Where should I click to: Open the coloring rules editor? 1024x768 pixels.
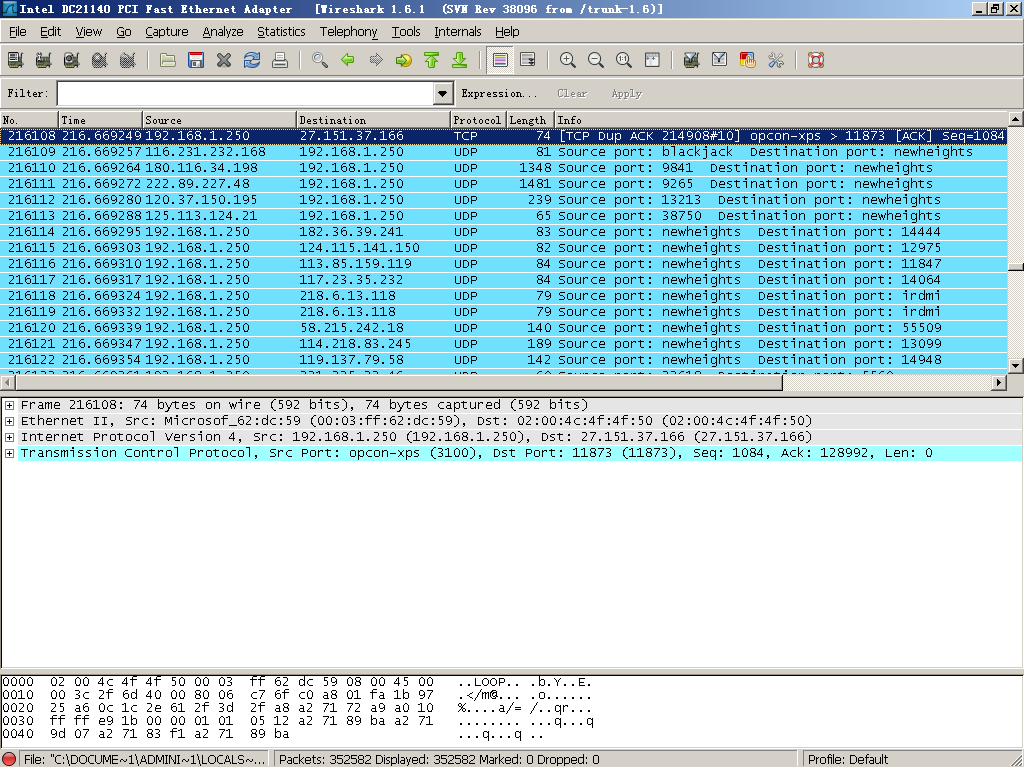(x=748, y=60)
